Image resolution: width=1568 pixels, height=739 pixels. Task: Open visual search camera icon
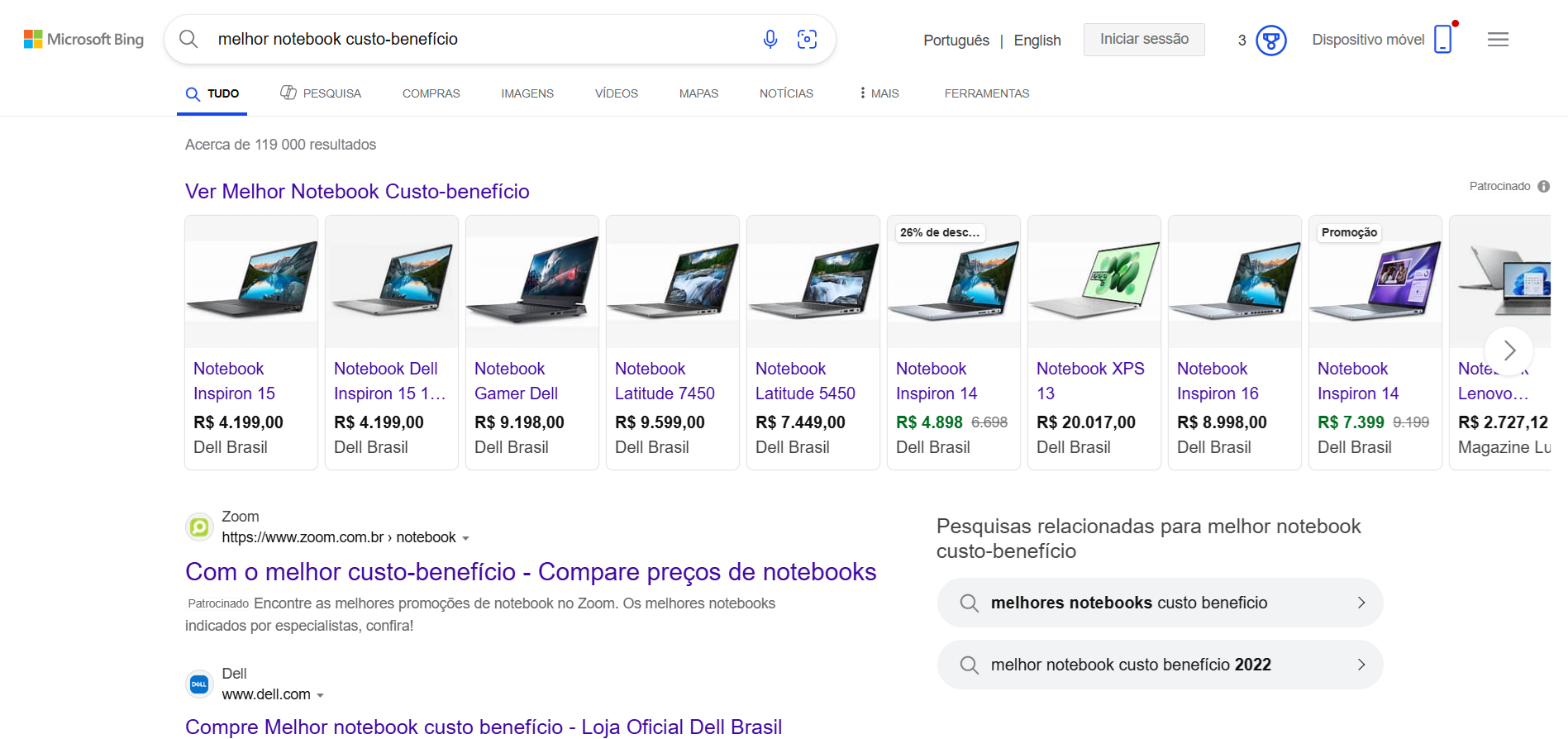(807, 39)
